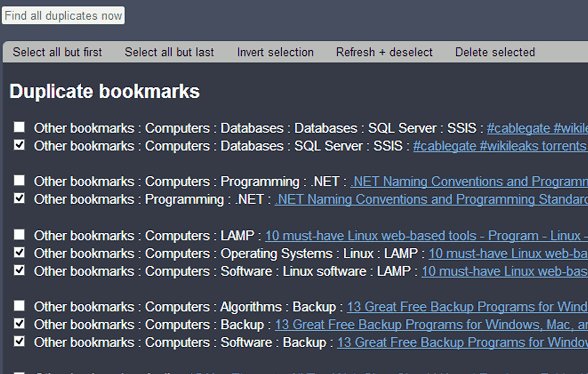Check Computers LAMP bookmark checkbox

click(x=19, y=234)
